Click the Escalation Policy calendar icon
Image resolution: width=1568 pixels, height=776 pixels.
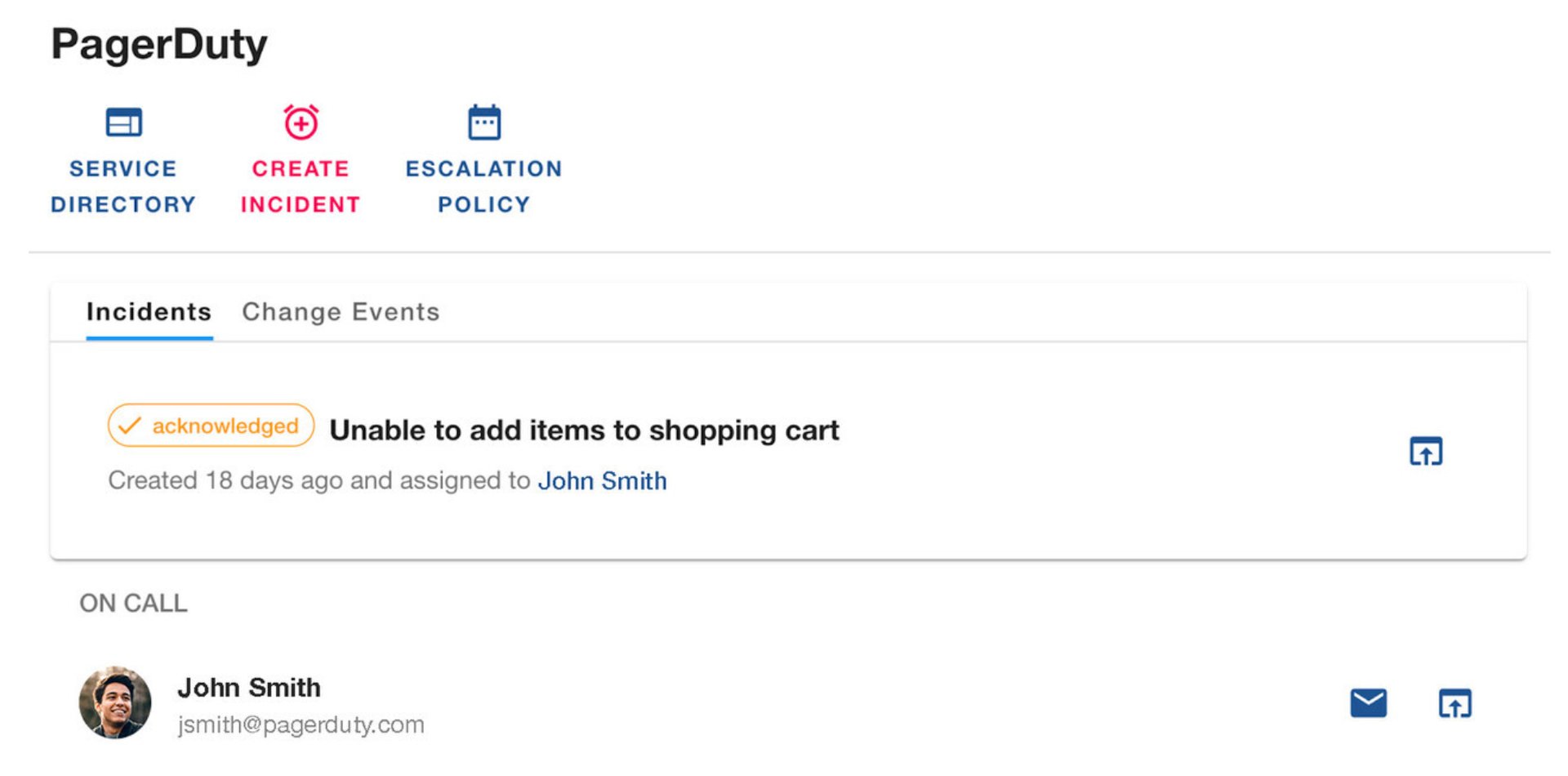[x=483, y=123]
